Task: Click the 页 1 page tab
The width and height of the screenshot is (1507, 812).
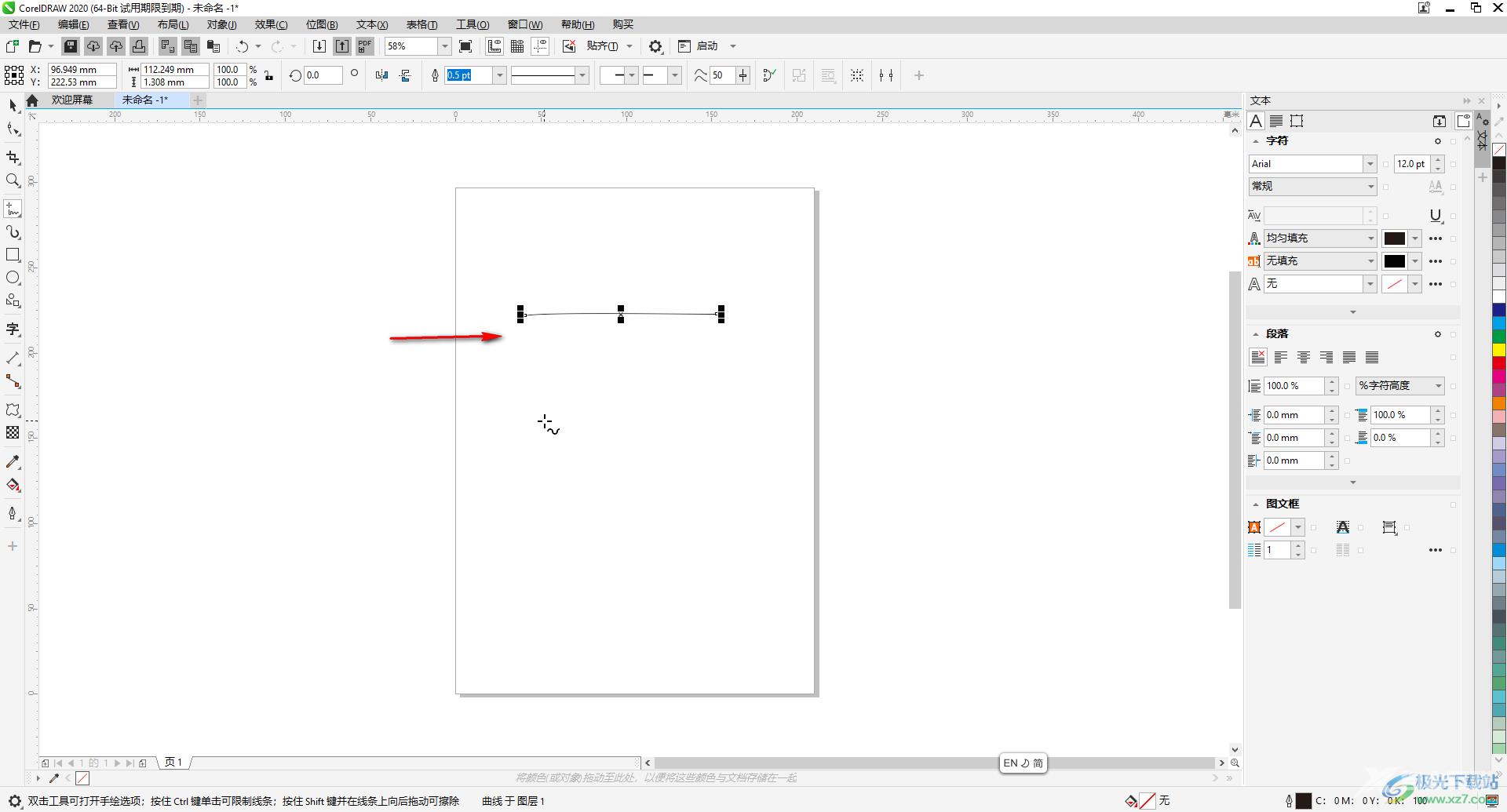Action: pos(173,763)
